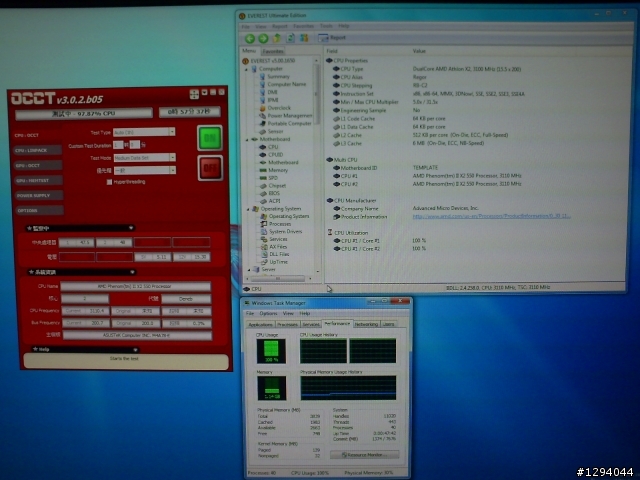
Task: Click the DLL Files icon in tree
Action: pos(264,254)
